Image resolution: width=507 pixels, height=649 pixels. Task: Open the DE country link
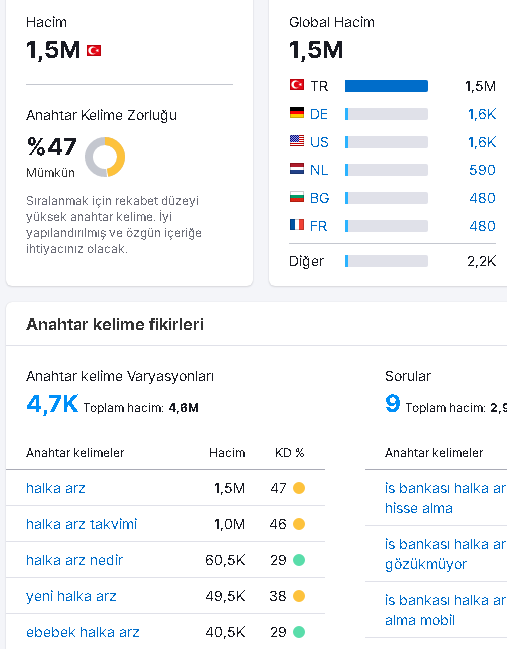[319, 114]
